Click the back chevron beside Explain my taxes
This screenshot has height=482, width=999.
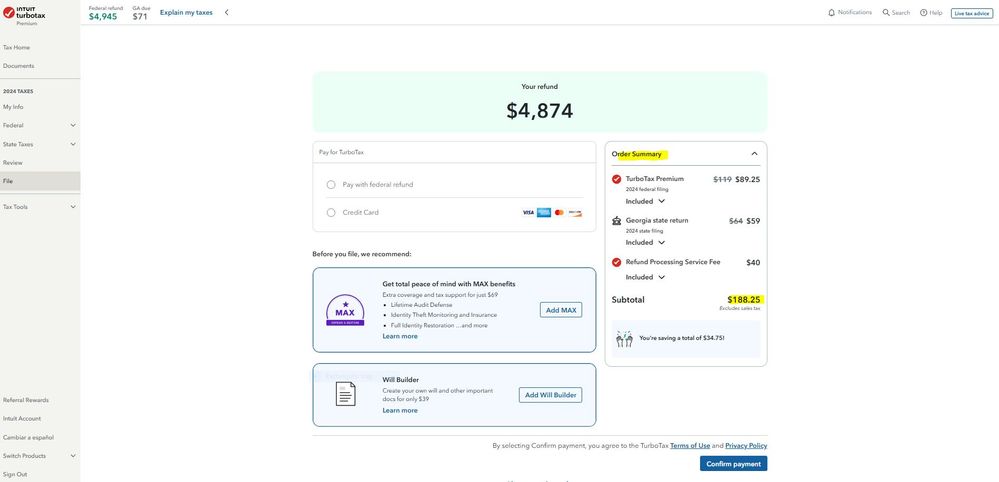coord(227,12)
